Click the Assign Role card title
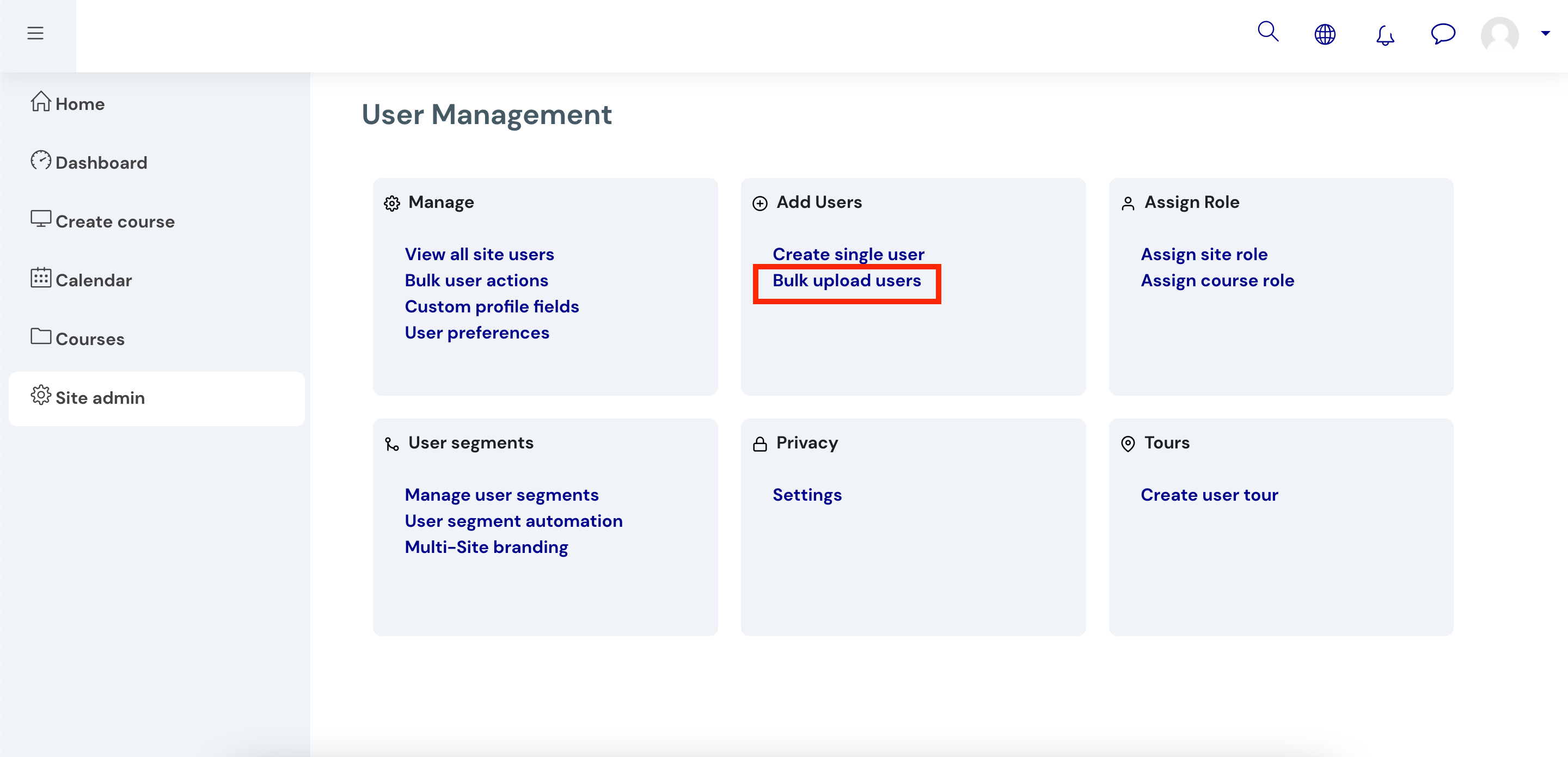 (1191, 202)
